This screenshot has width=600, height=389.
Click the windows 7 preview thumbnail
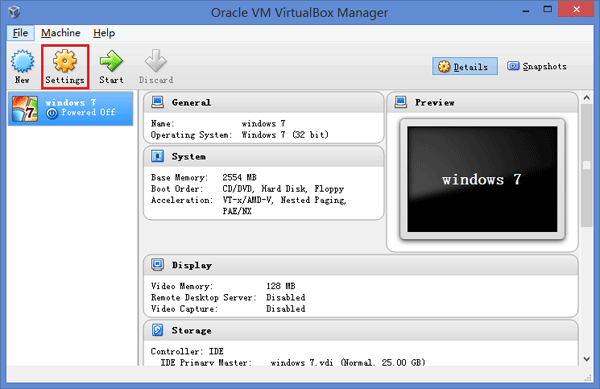pos(482,179)
